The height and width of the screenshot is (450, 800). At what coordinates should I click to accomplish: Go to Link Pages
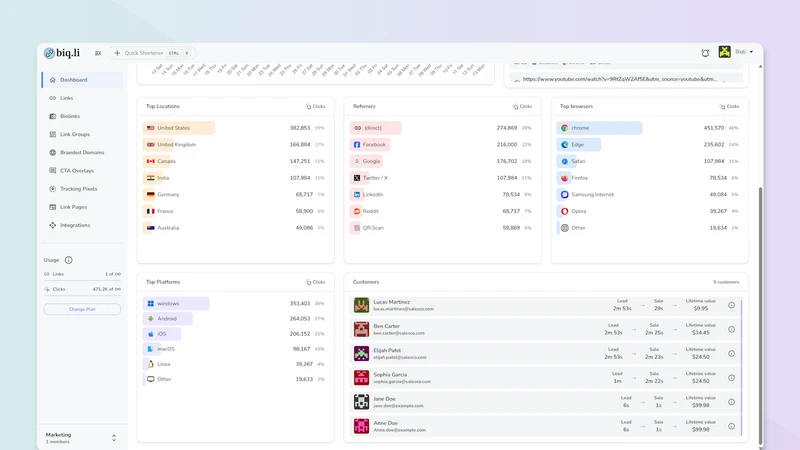(x=82, y=207)
